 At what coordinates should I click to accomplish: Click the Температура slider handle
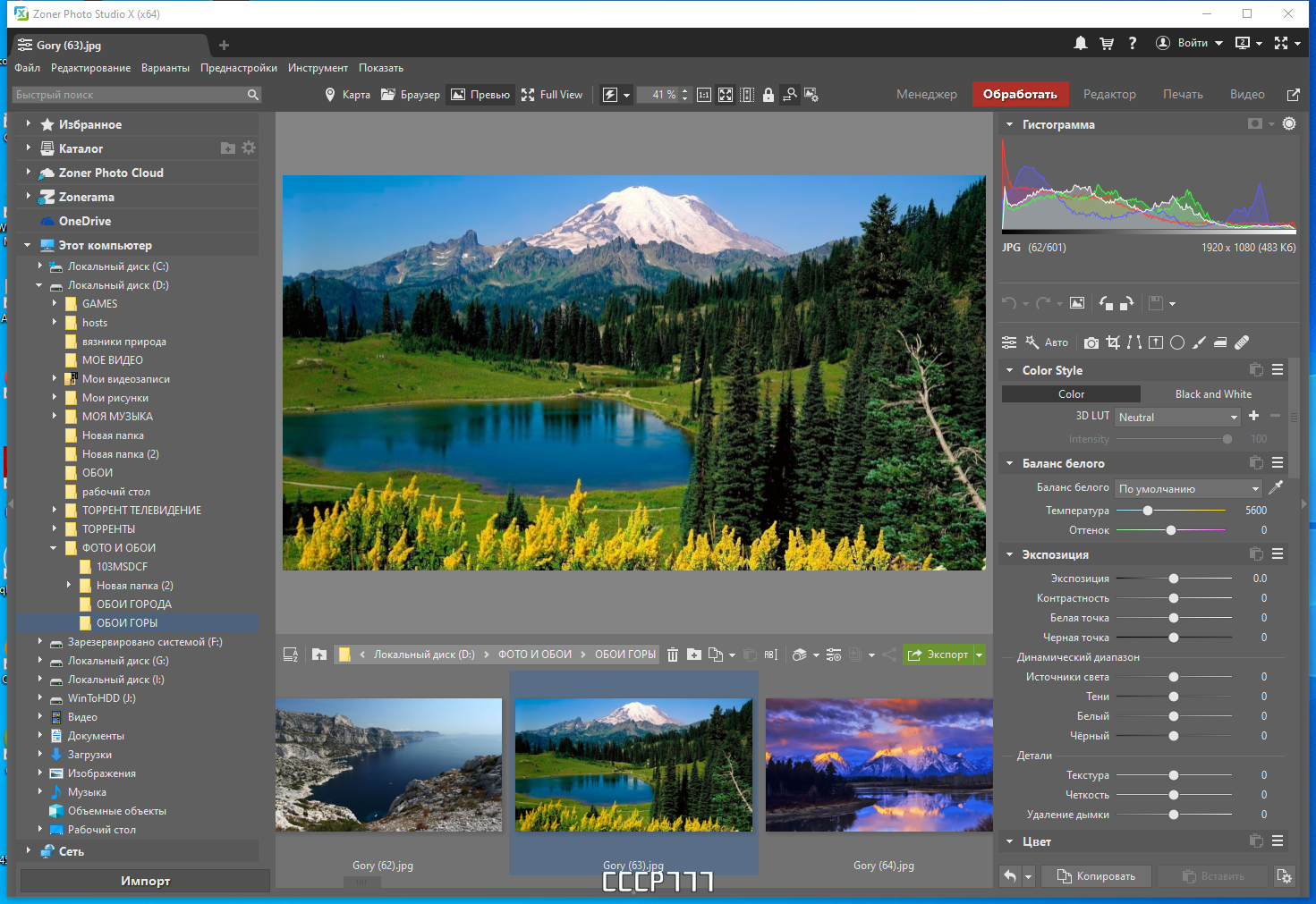1148,511
